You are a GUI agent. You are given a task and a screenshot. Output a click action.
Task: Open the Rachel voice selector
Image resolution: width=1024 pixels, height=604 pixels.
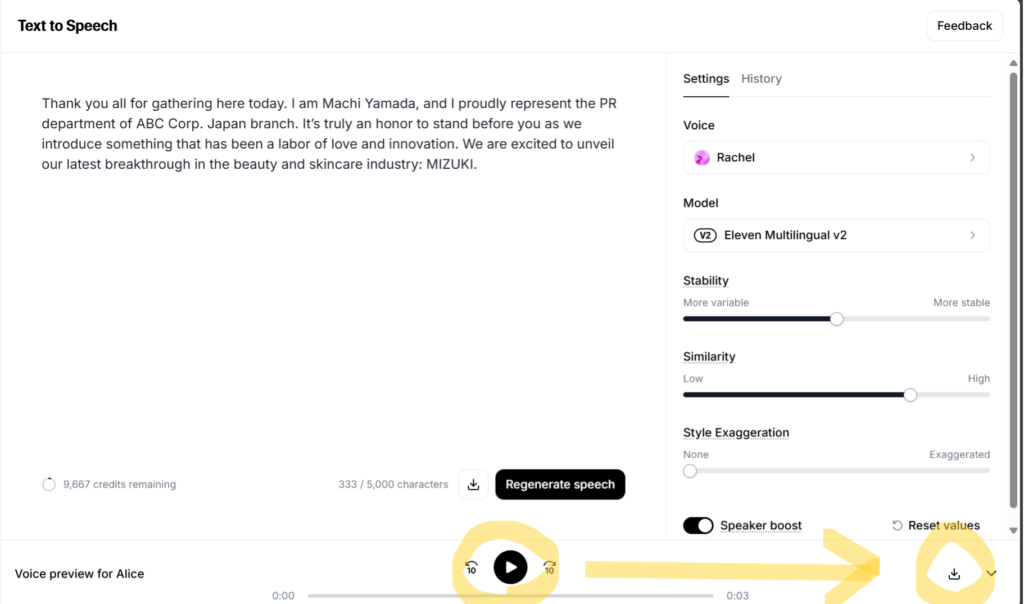tap(836, 158)
